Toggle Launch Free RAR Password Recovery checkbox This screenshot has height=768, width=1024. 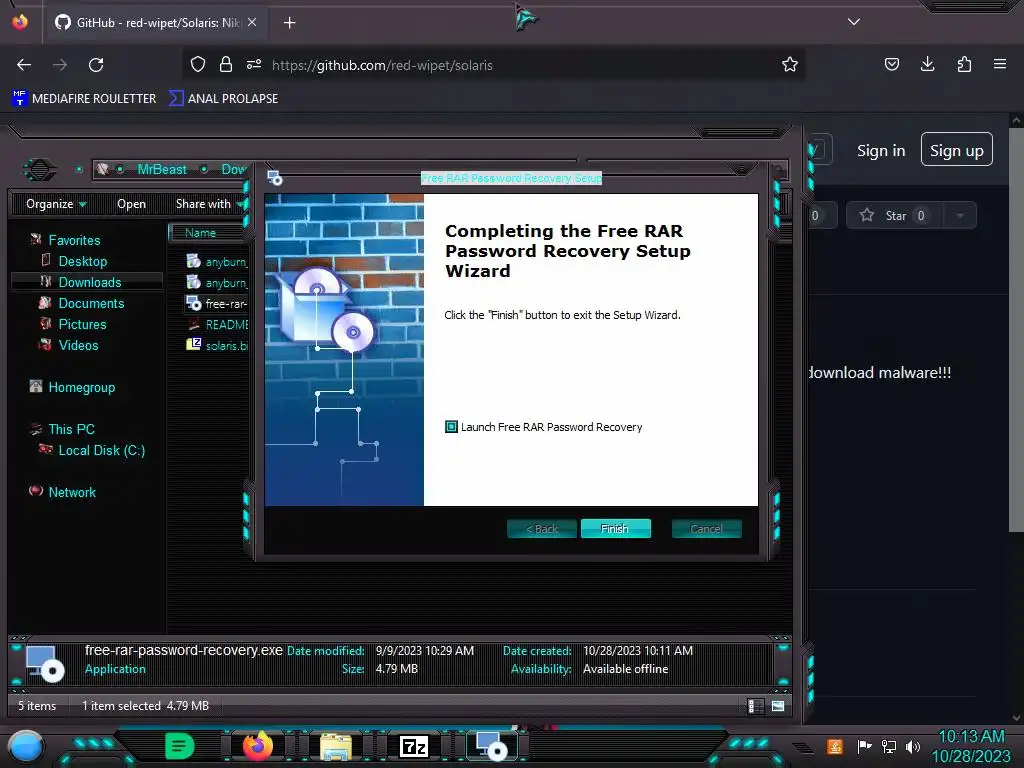pos(451,426)
